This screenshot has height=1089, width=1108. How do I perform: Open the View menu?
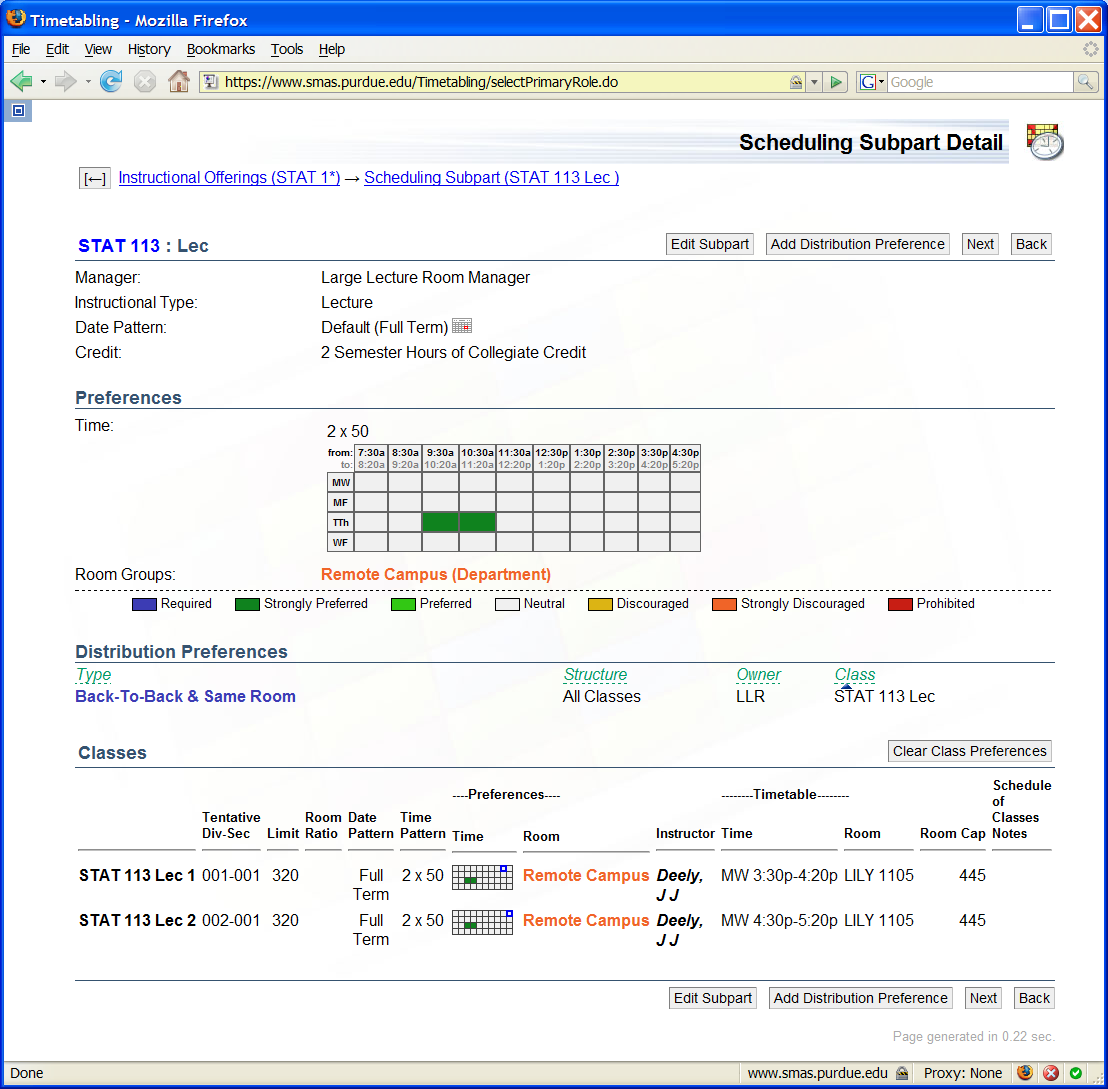(x=98, y=49)
